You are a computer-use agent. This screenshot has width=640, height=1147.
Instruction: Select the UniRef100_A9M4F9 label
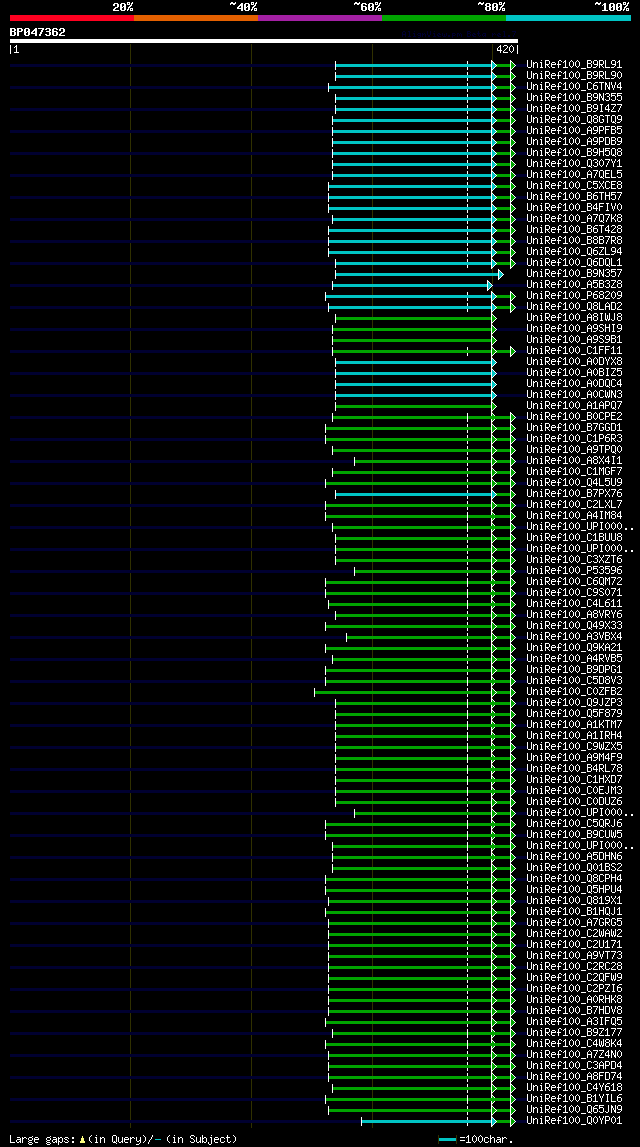coord(574,757)
